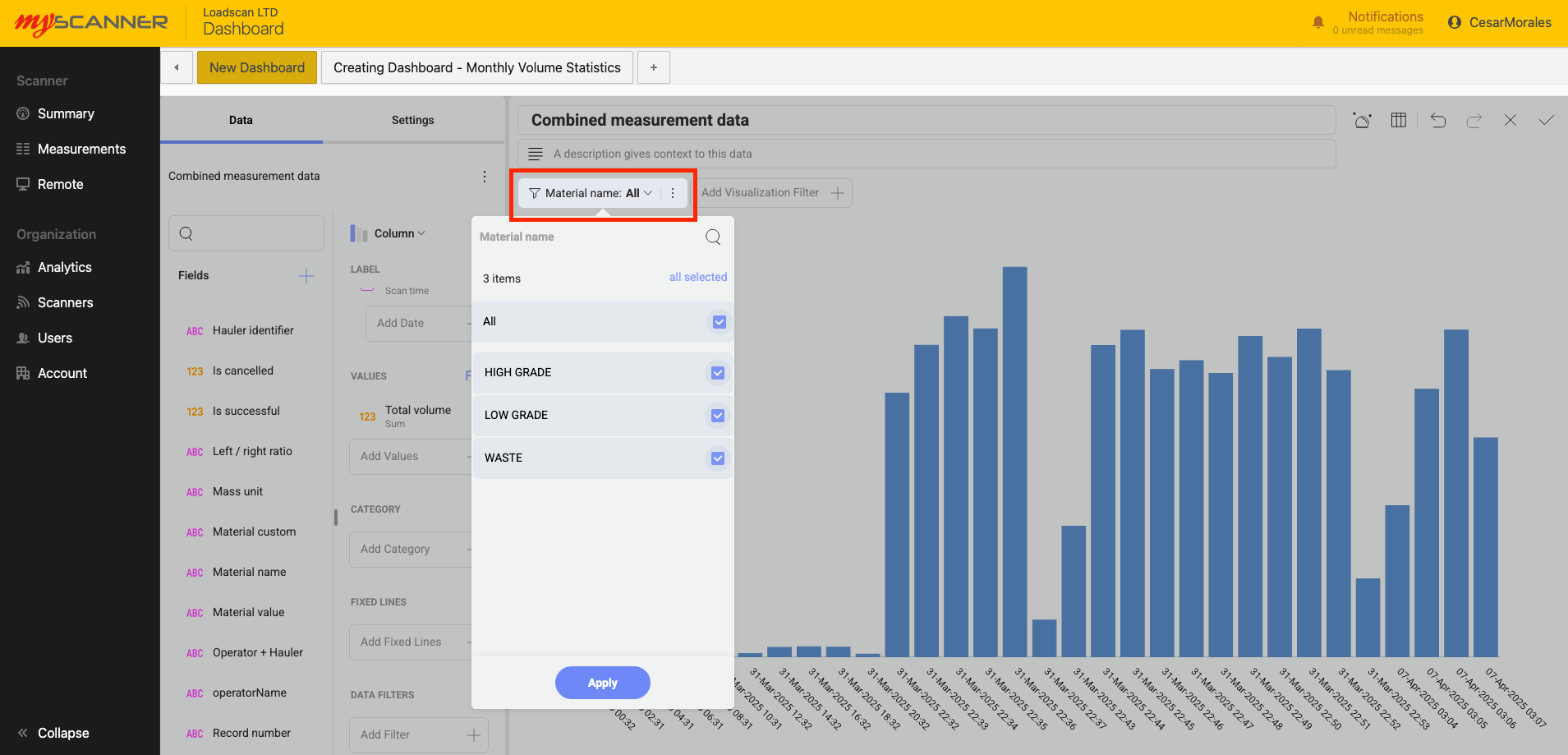This screenshot has height=755, width=1568.
Task: Switch to the Data tab
Action: tap(241, 120)
